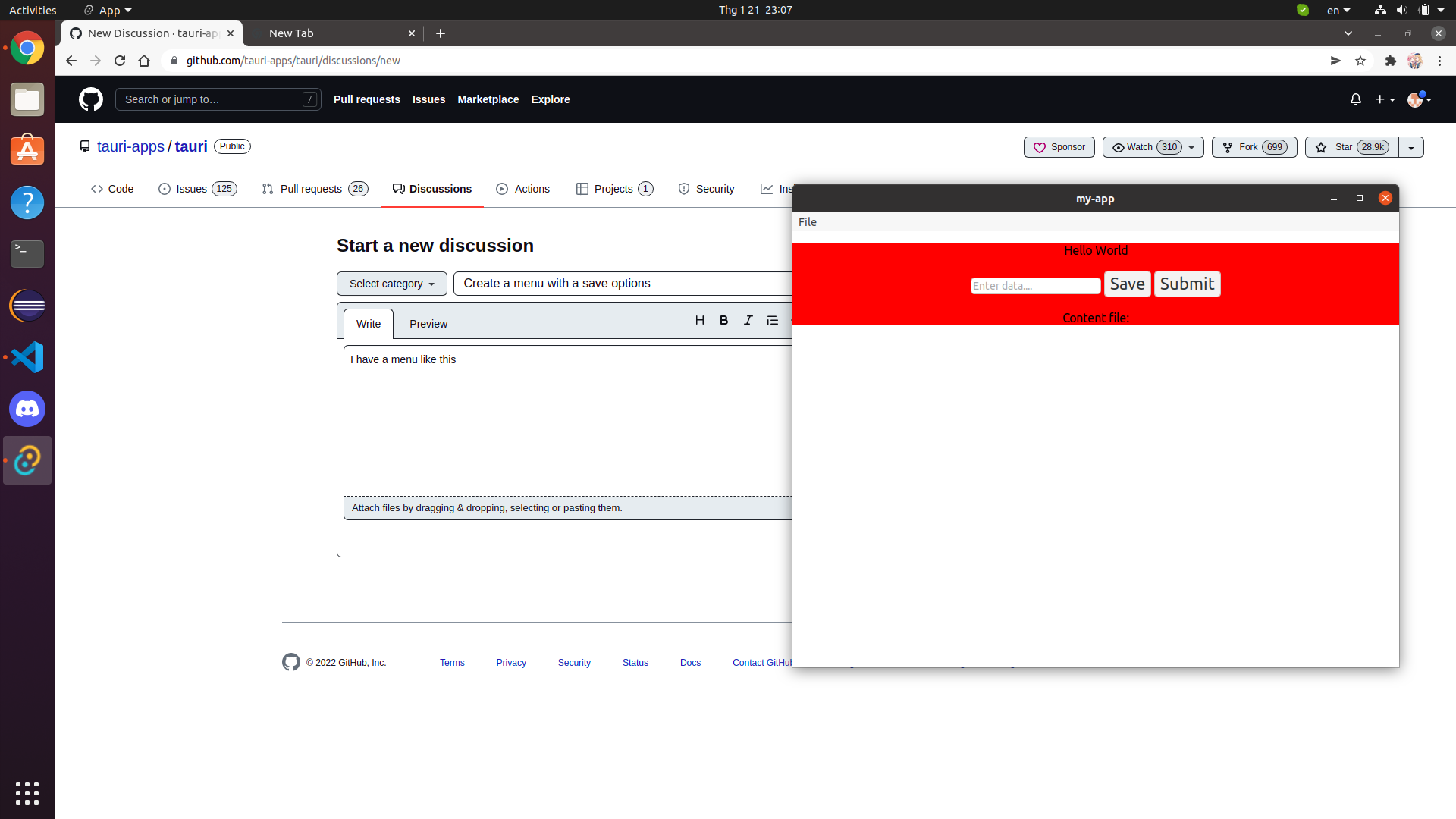Open the repository Pull requests tab

315,189
